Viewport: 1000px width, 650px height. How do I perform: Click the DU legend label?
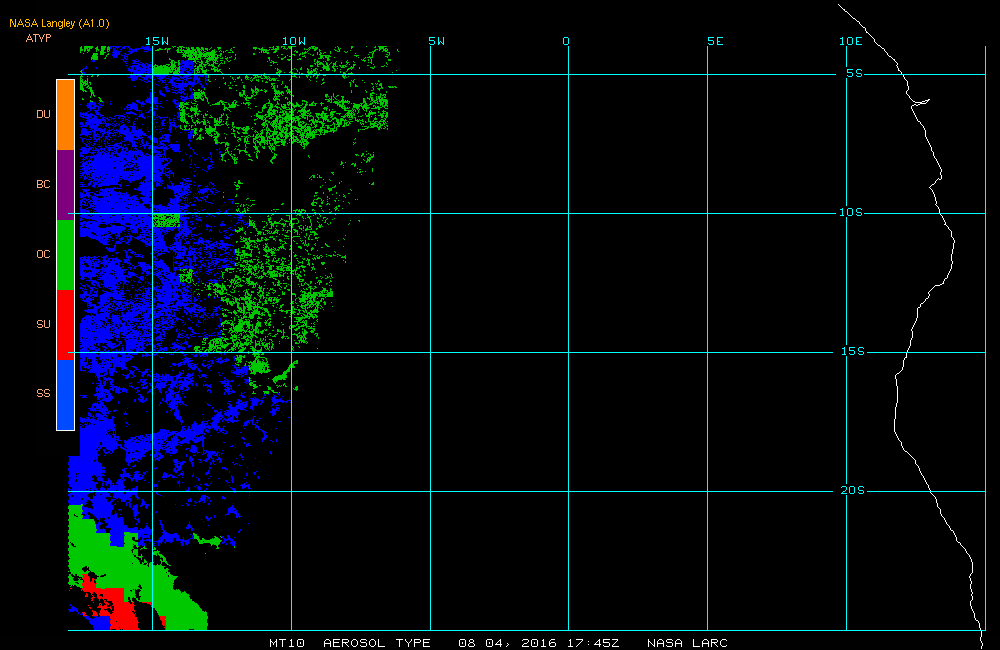click(x=43, y=114)
